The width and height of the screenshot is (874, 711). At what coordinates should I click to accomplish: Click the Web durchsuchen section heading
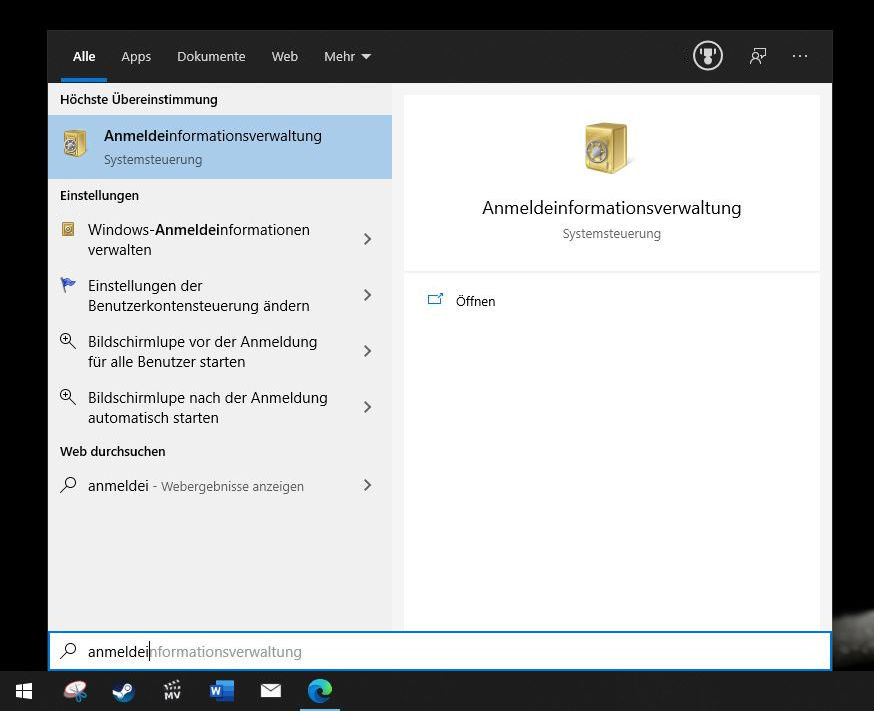coord(113,451)
